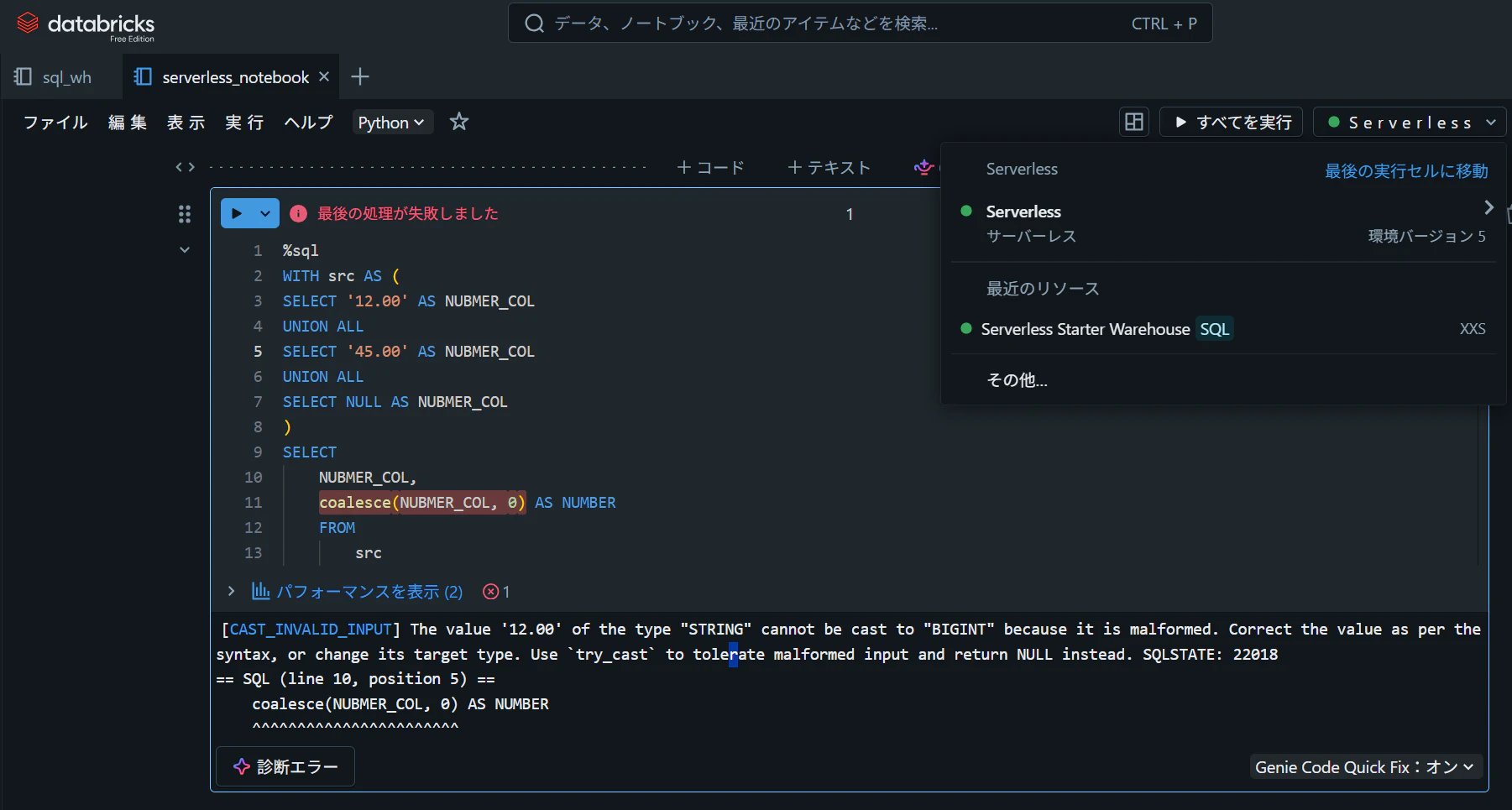Open the ヘルプ menu
The image size is (1512, 810).
[x=308, y=123]
